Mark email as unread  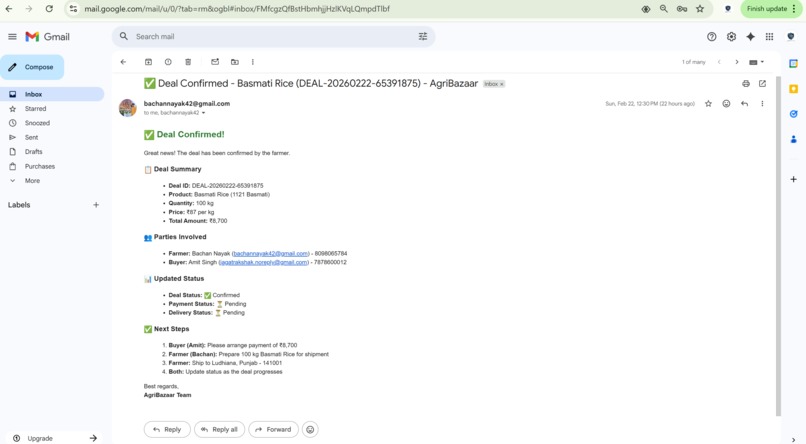pos(215,62)
